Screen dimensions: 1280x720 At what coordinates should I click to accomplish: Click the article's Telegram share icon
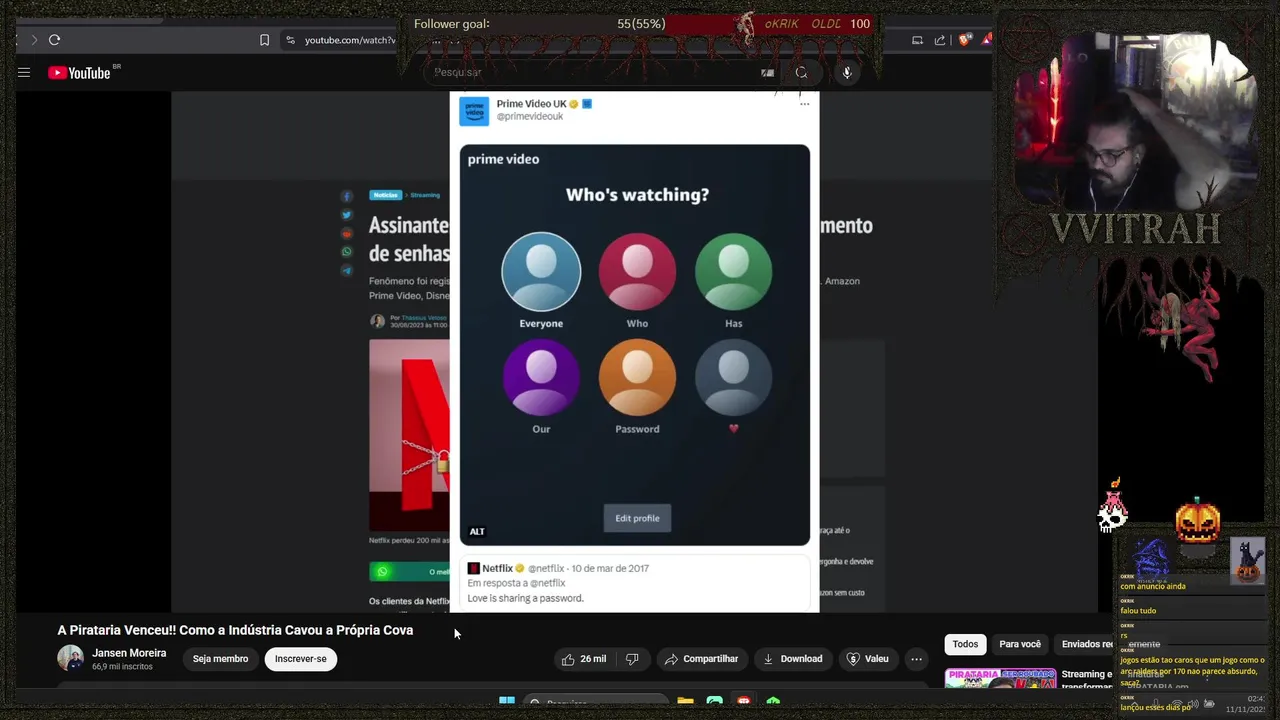coord(347,271)
